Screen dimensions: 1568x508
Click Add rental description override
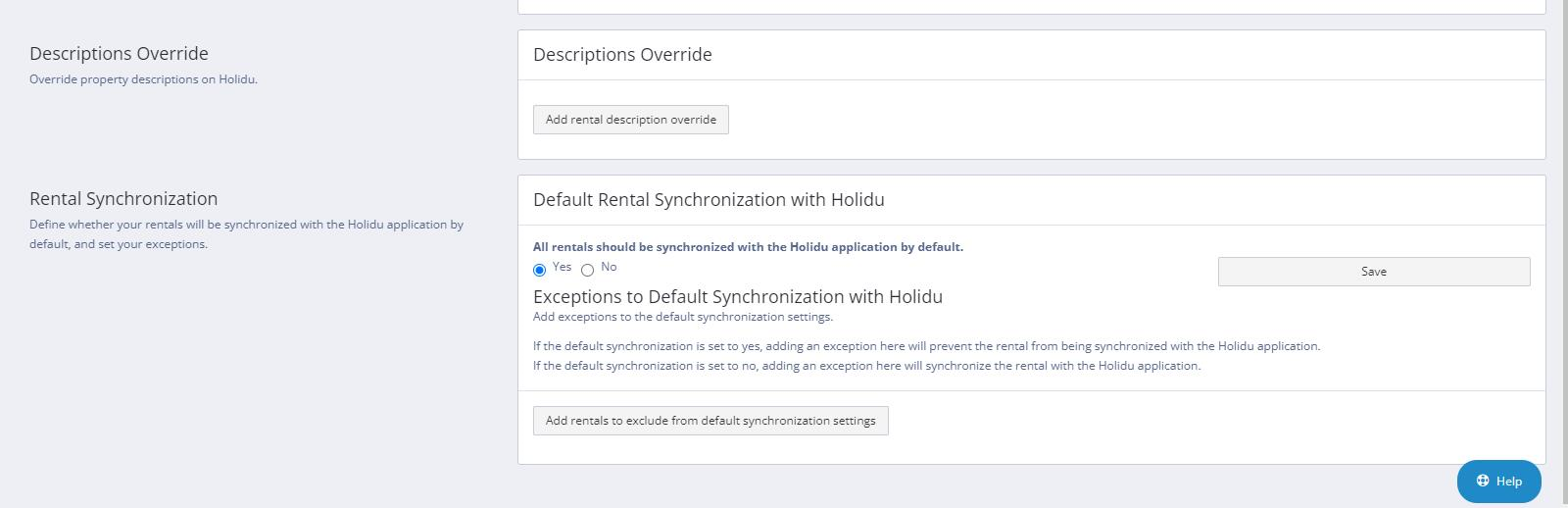click(x=630, y=120)
